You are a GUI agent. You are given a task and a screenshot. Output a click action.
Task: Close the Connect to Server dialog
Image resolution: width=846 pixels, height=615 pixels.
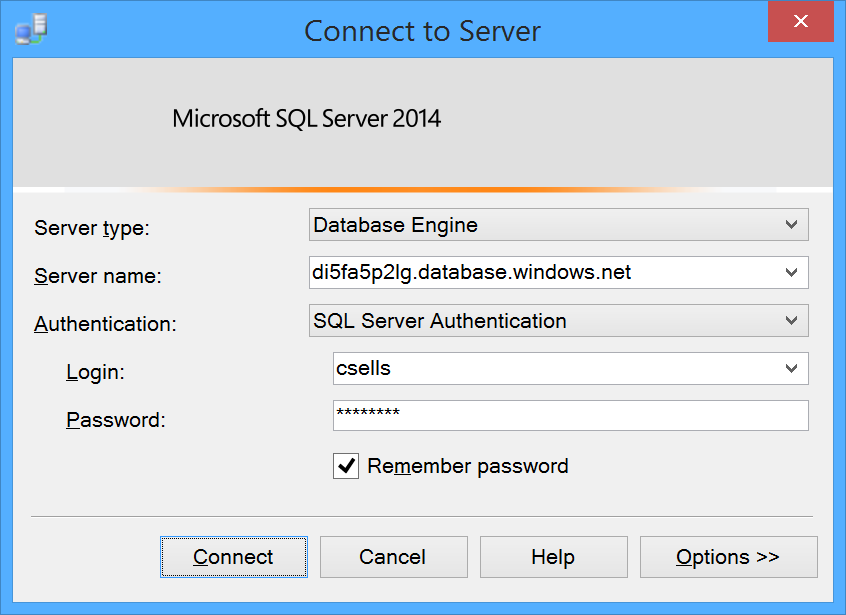pos(801,22)
